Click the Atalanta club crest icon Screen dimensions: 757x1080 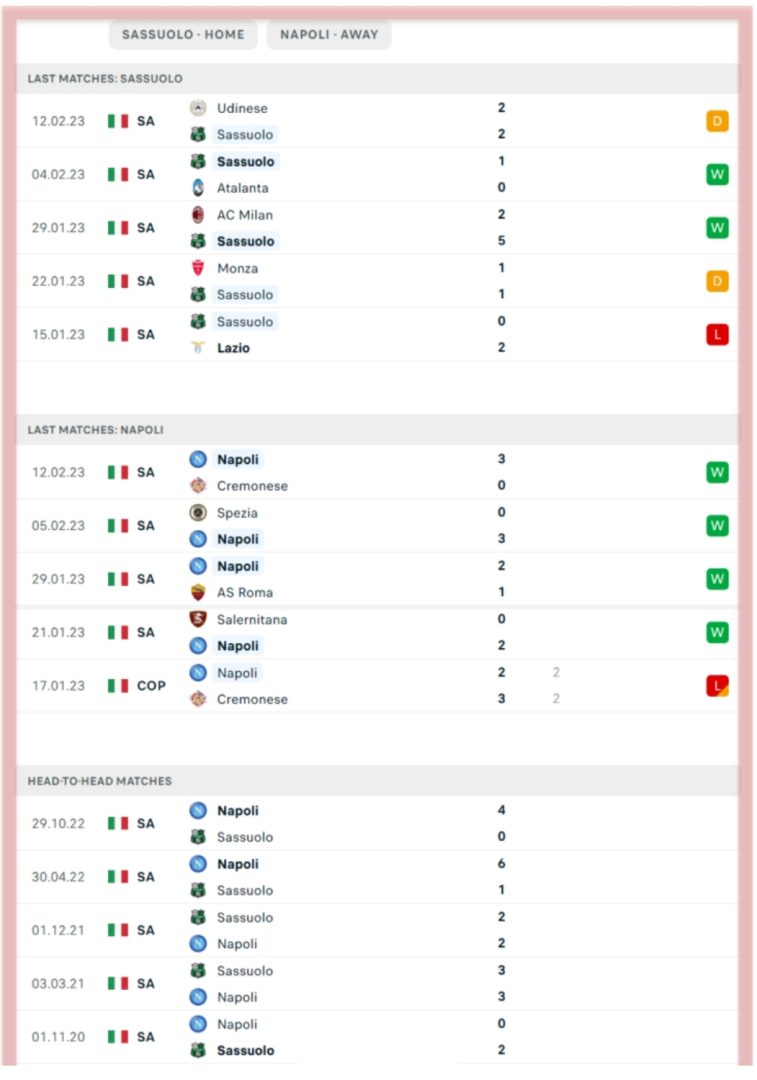[x=198, y=187]
